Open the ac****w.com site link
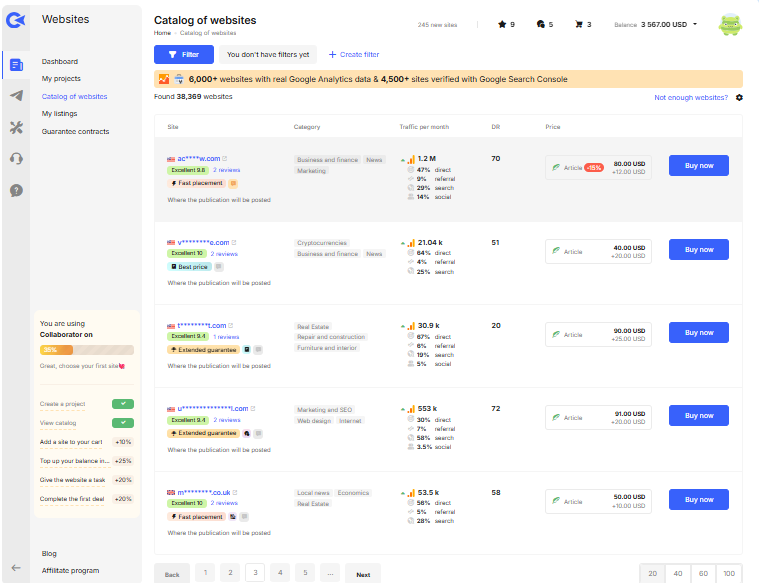Image resolution: width=759 pixels, height=583 pixels. (198, 158)
